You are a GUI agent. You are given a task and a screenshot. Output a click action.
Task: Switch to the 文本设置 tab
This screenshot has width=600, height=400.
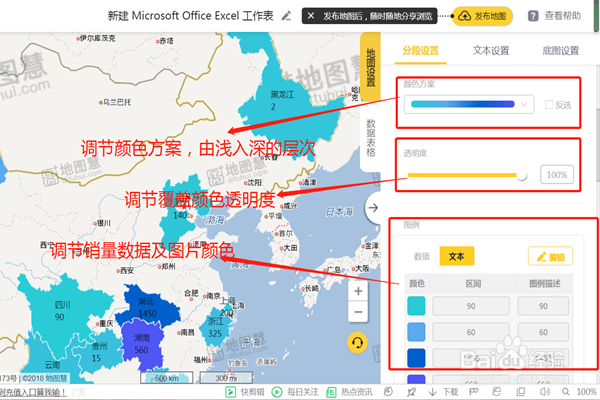point(491,51)
